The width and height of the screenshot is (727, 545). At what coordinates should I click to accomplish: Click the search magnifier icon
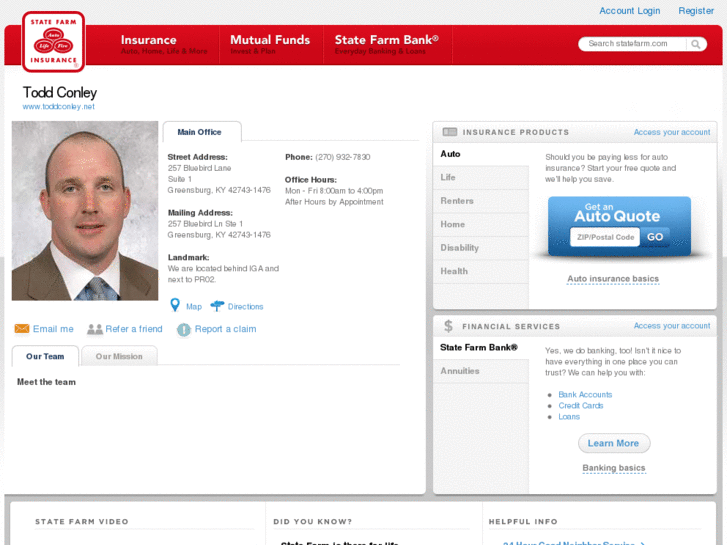click(695, 44)
